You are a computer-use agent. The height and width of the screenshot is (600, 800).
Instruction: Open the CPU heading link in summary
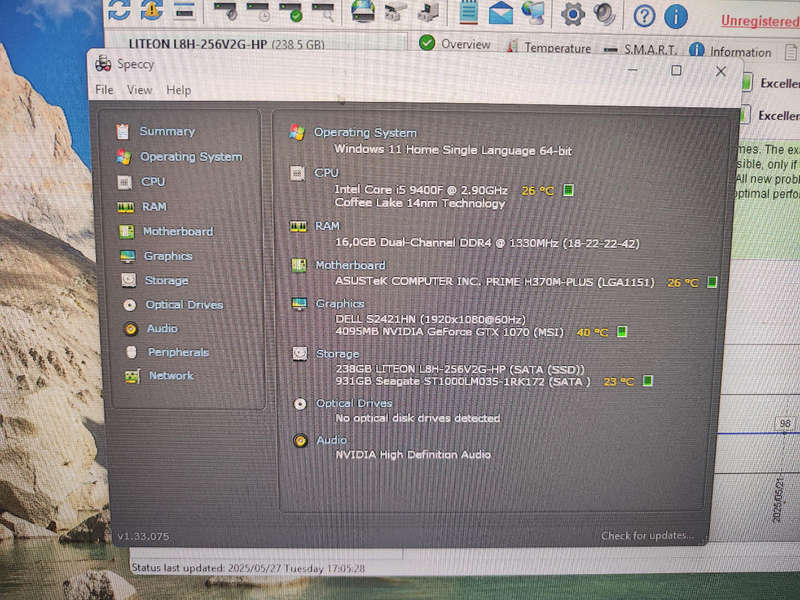point(326,173)
